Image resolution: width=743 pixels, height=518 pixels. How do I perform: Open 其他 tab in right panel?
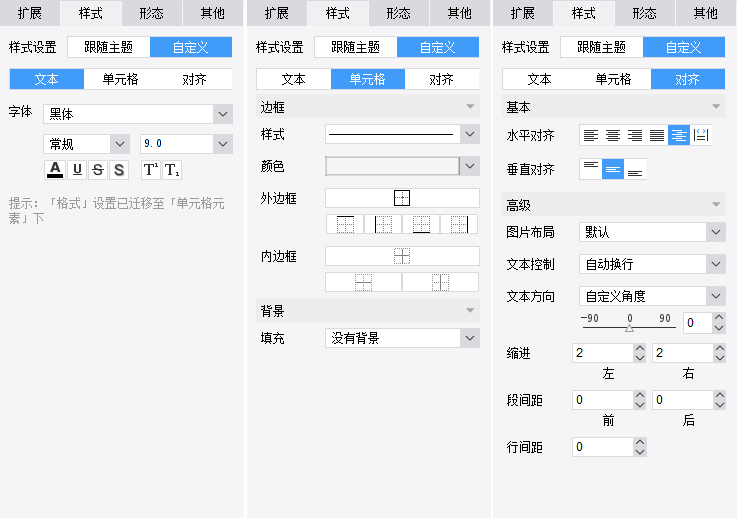[x=705, y=13]
